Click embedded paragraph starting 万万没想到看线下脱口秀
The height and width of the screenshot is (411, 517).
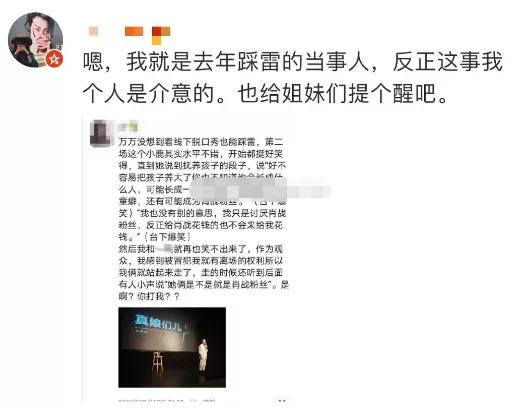203,189
